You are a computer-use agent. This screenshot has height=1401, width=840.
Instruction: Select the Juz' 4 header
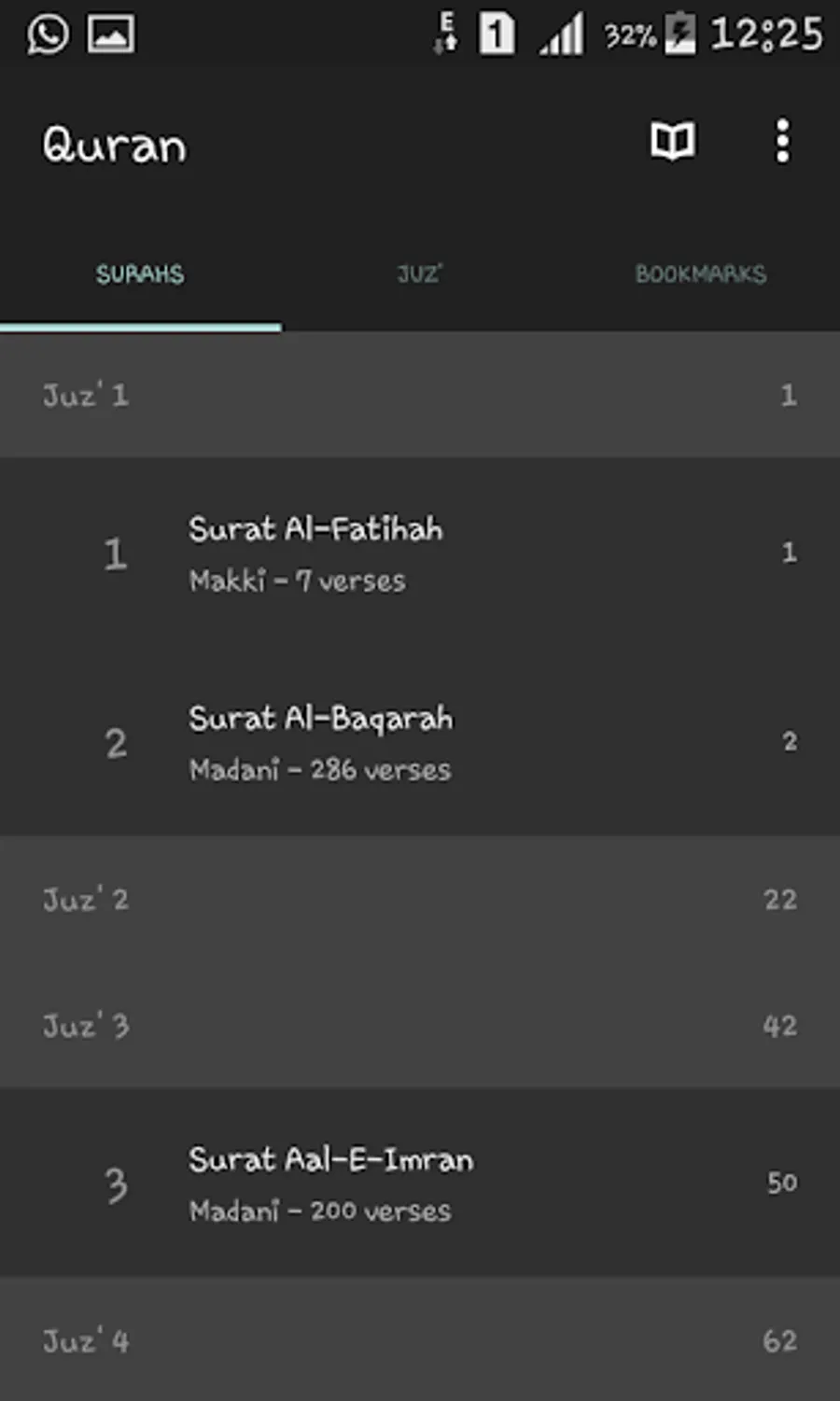tap(420, 1340)
